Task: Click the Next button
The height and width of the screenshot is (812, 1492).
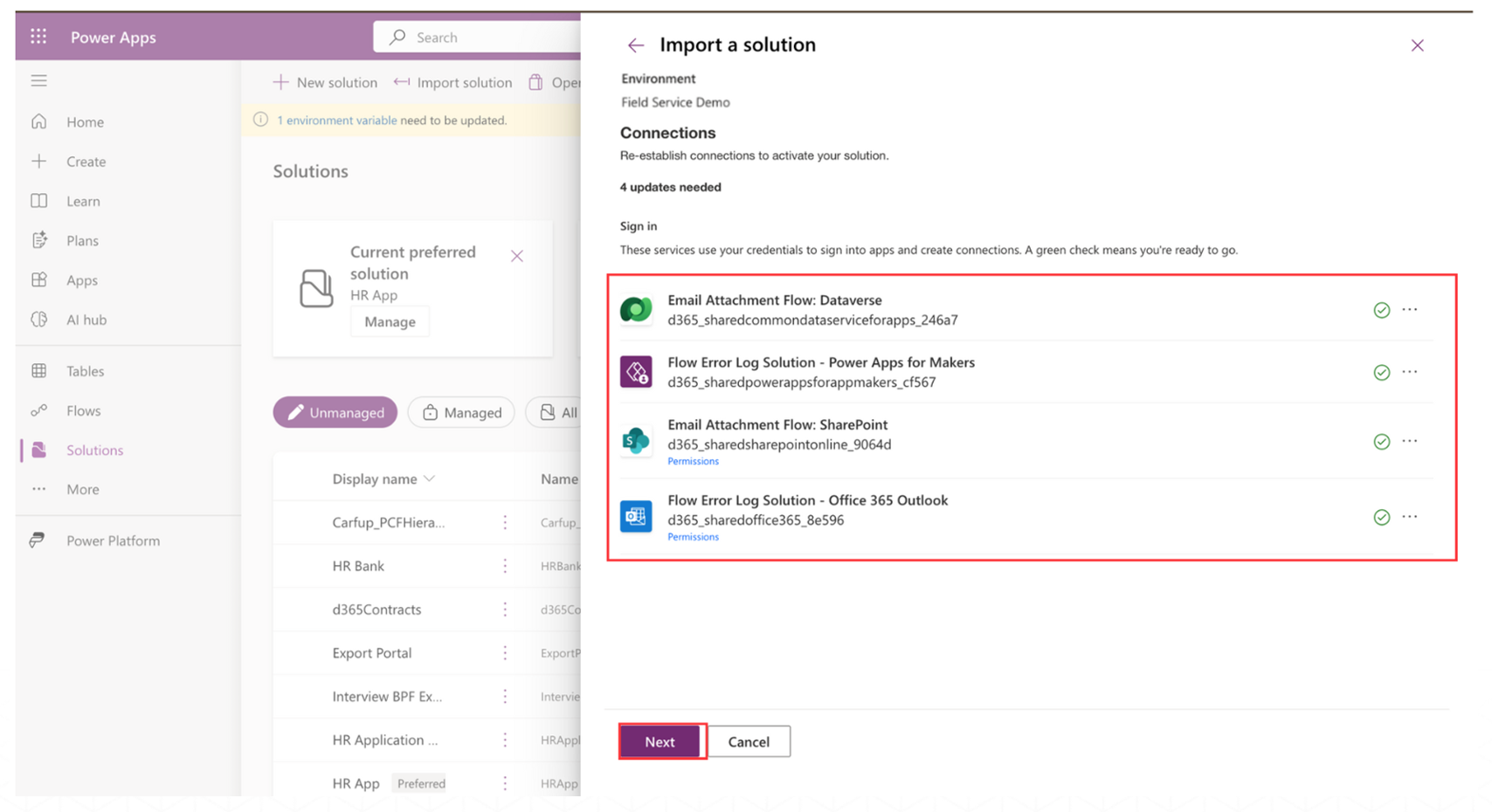Action: 660,741
